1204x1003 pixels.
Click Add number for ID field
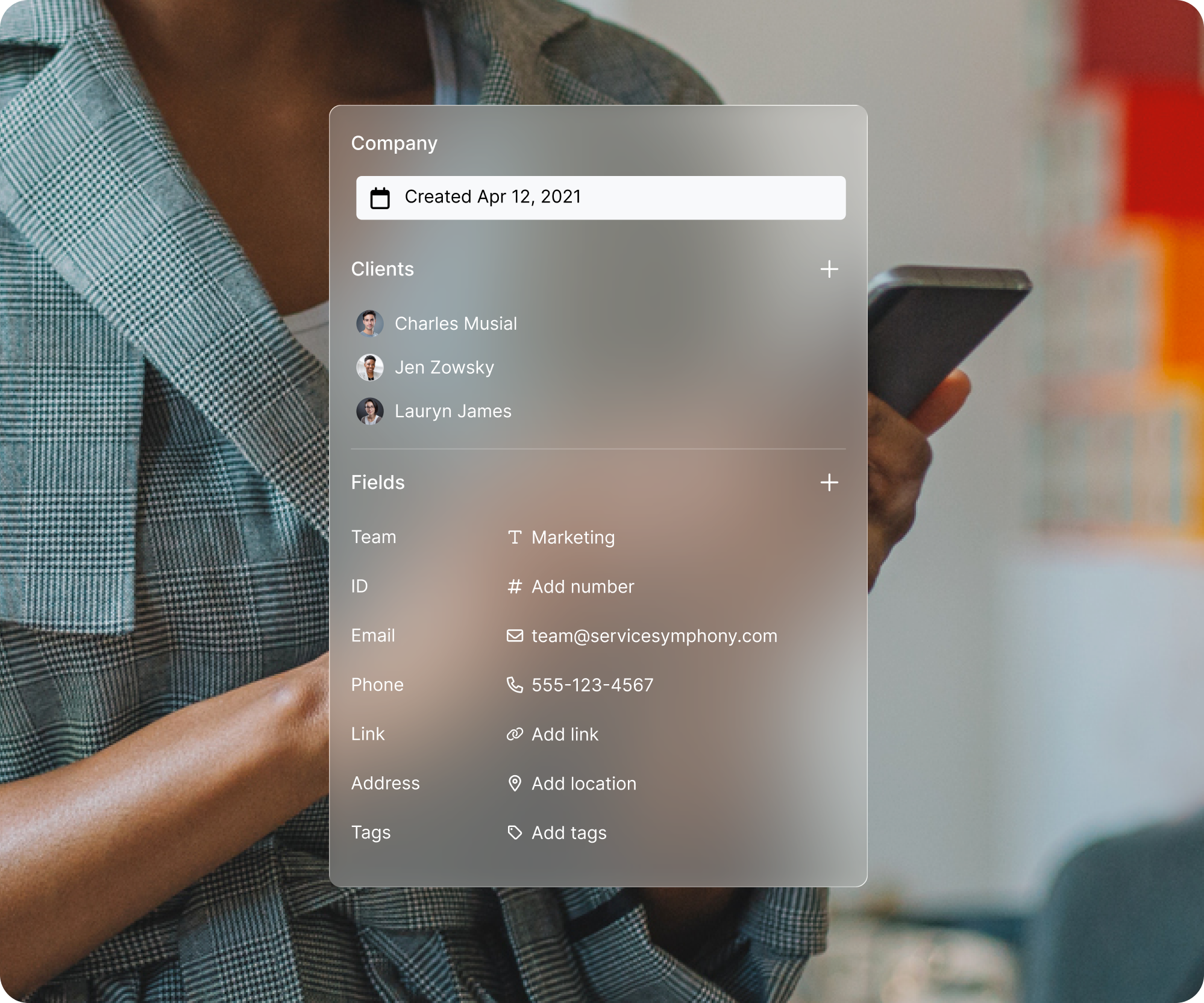(x=582, y=586)
